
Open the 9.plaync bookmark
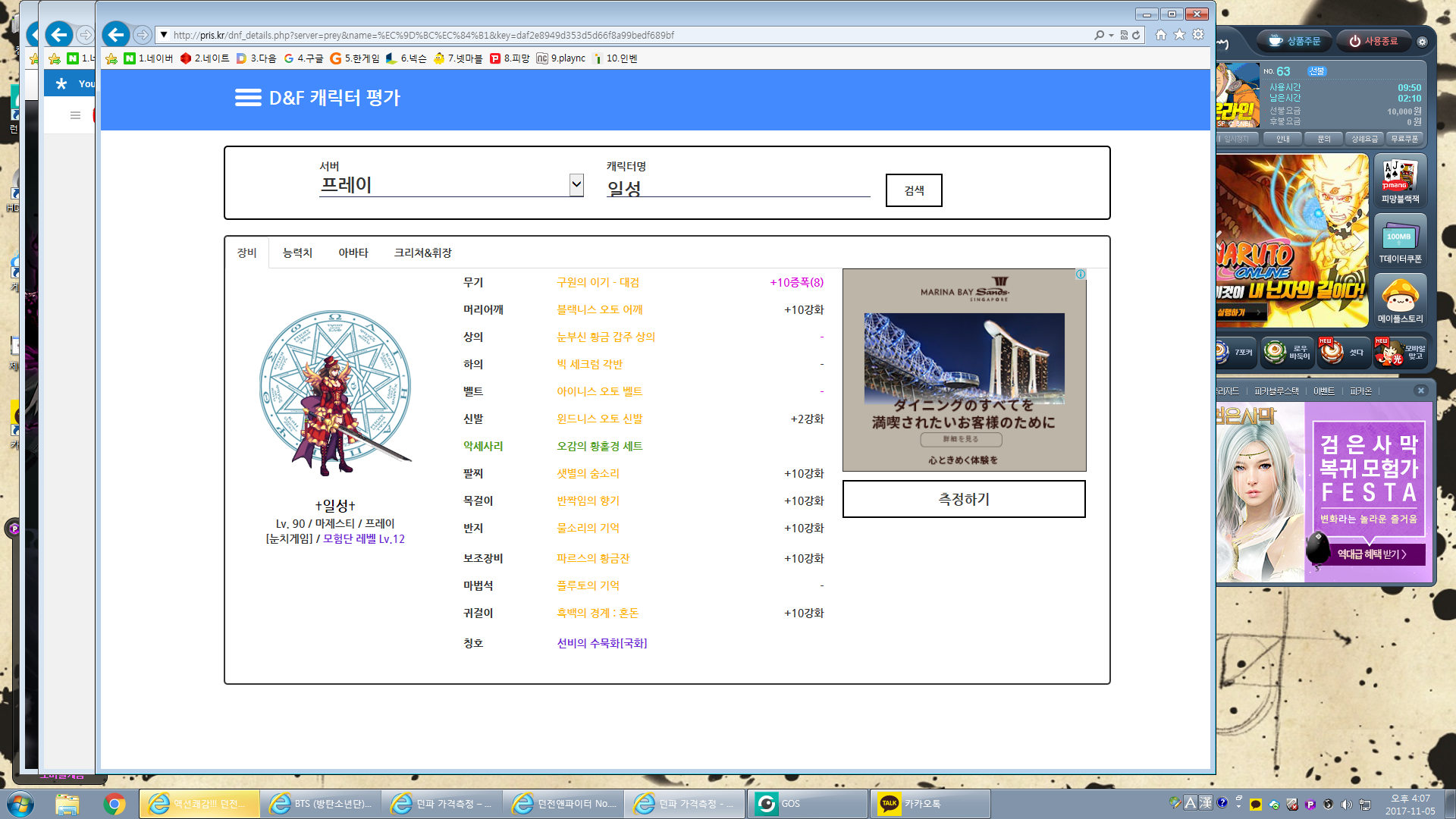pyautogui.click(x=561, y=58)
